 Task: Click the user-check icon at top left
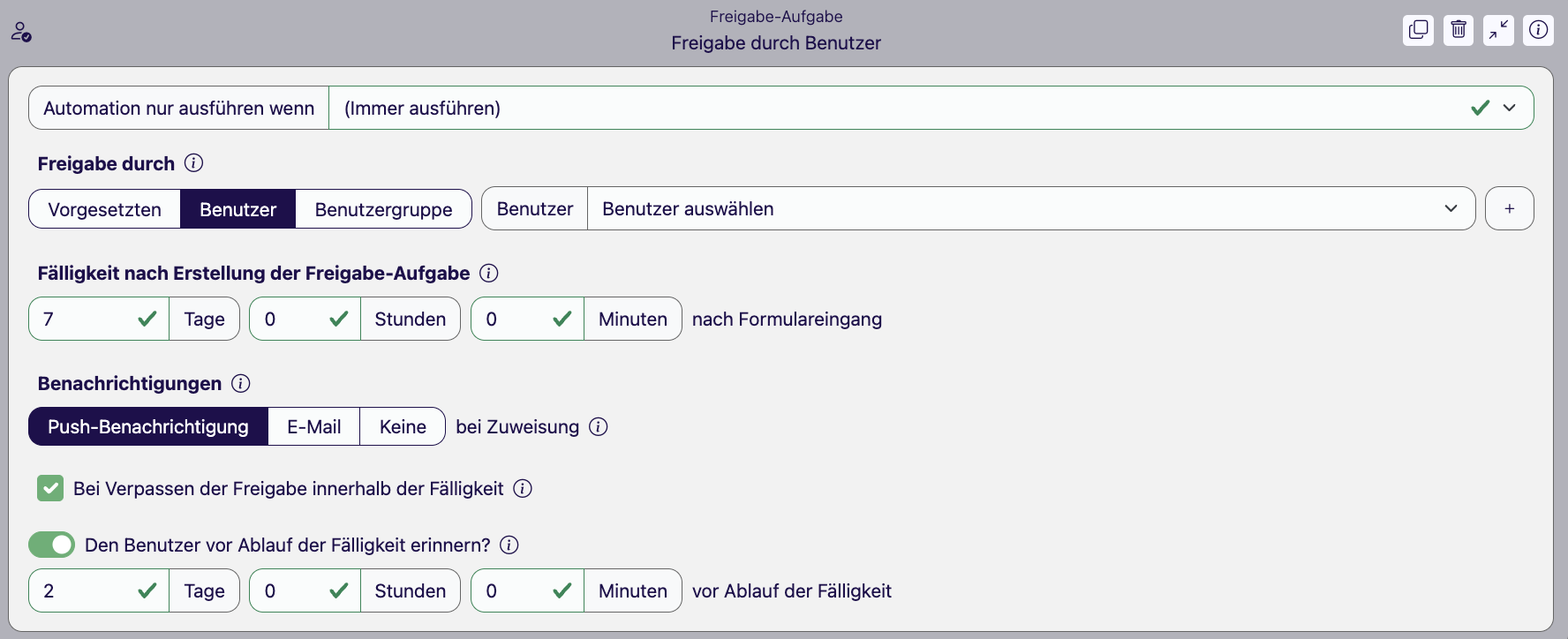coord(21,32)
